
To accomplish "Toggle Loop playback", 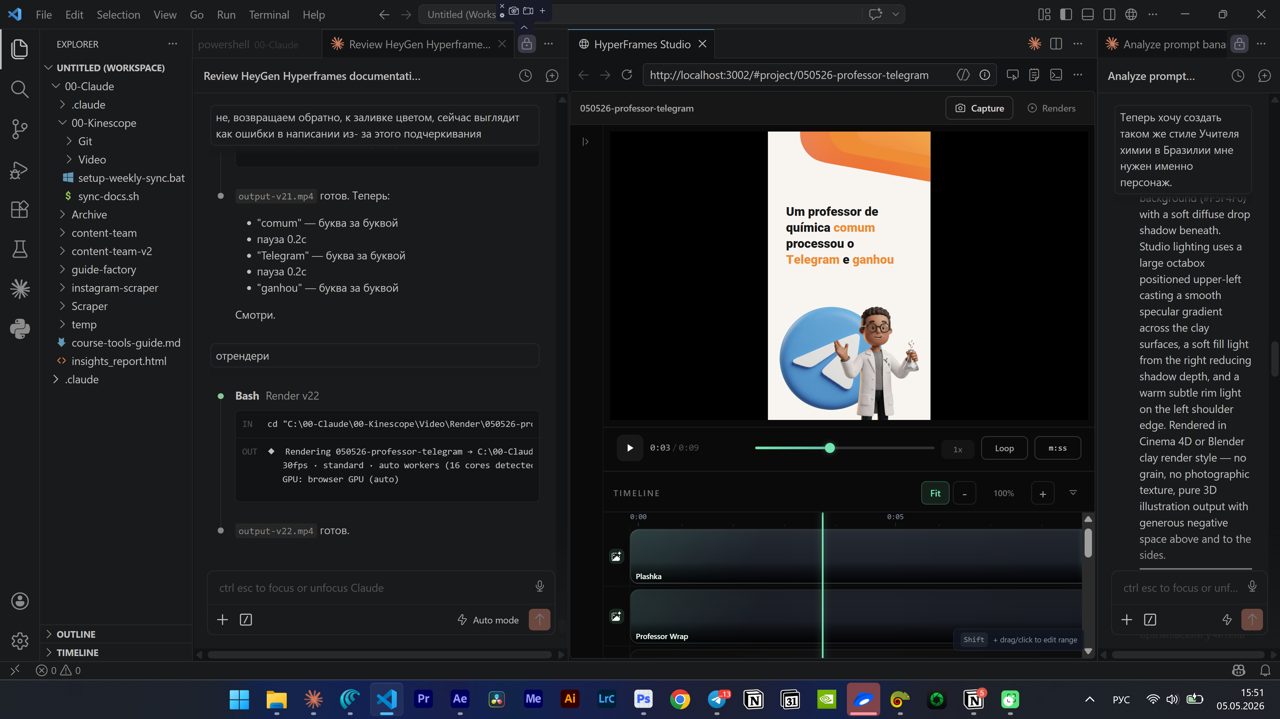I will [1004, 448].
